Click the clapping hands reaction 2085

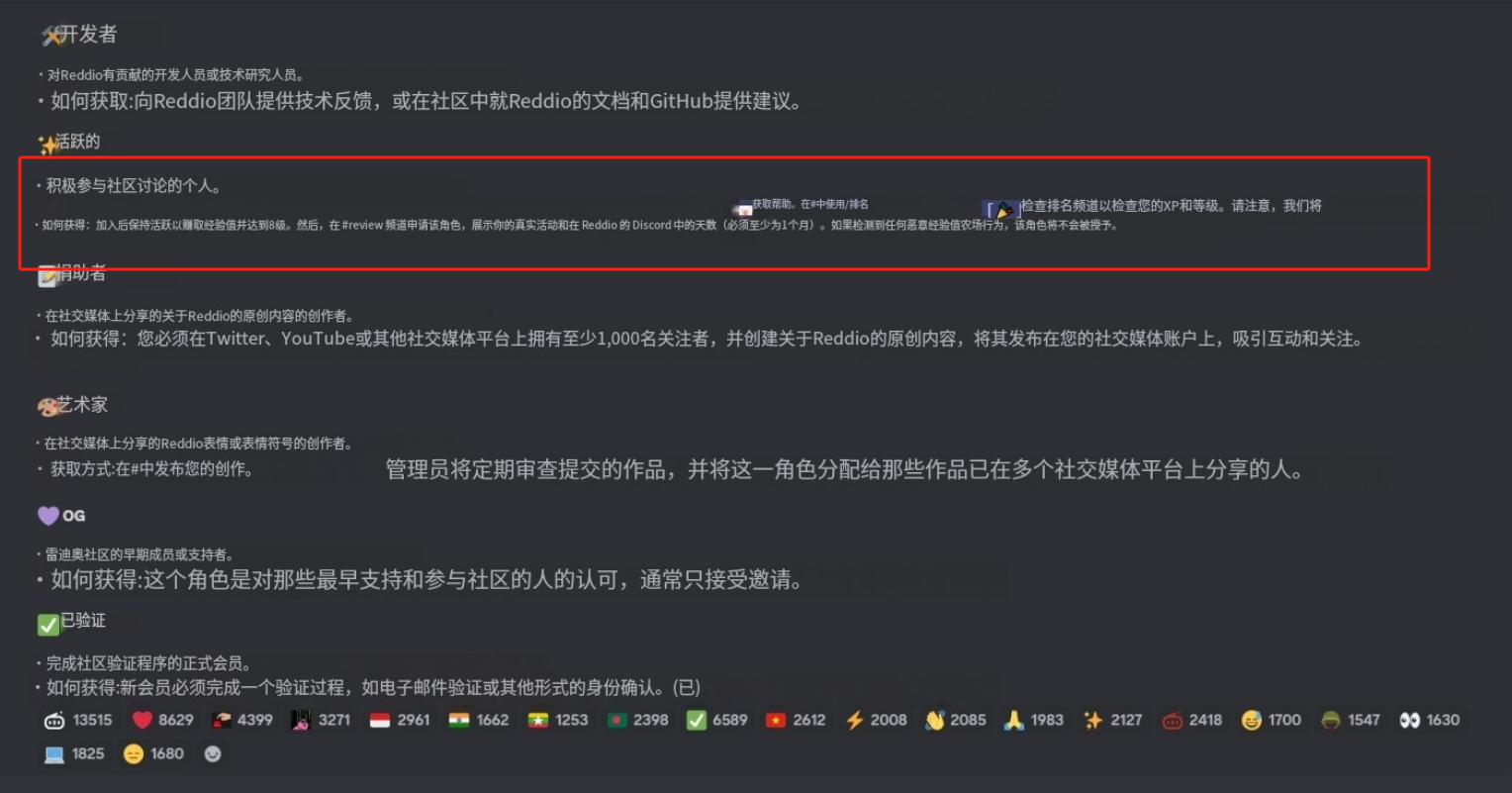(x=955, y=721)
